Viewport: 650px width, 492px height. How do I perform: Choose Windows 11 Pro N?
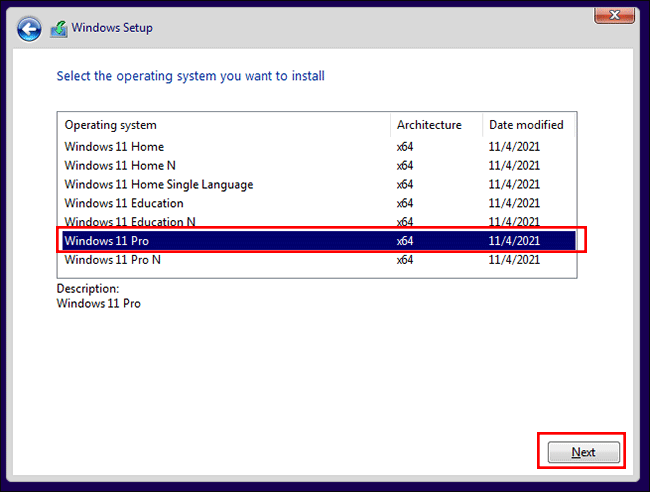(x=112, y=260)
